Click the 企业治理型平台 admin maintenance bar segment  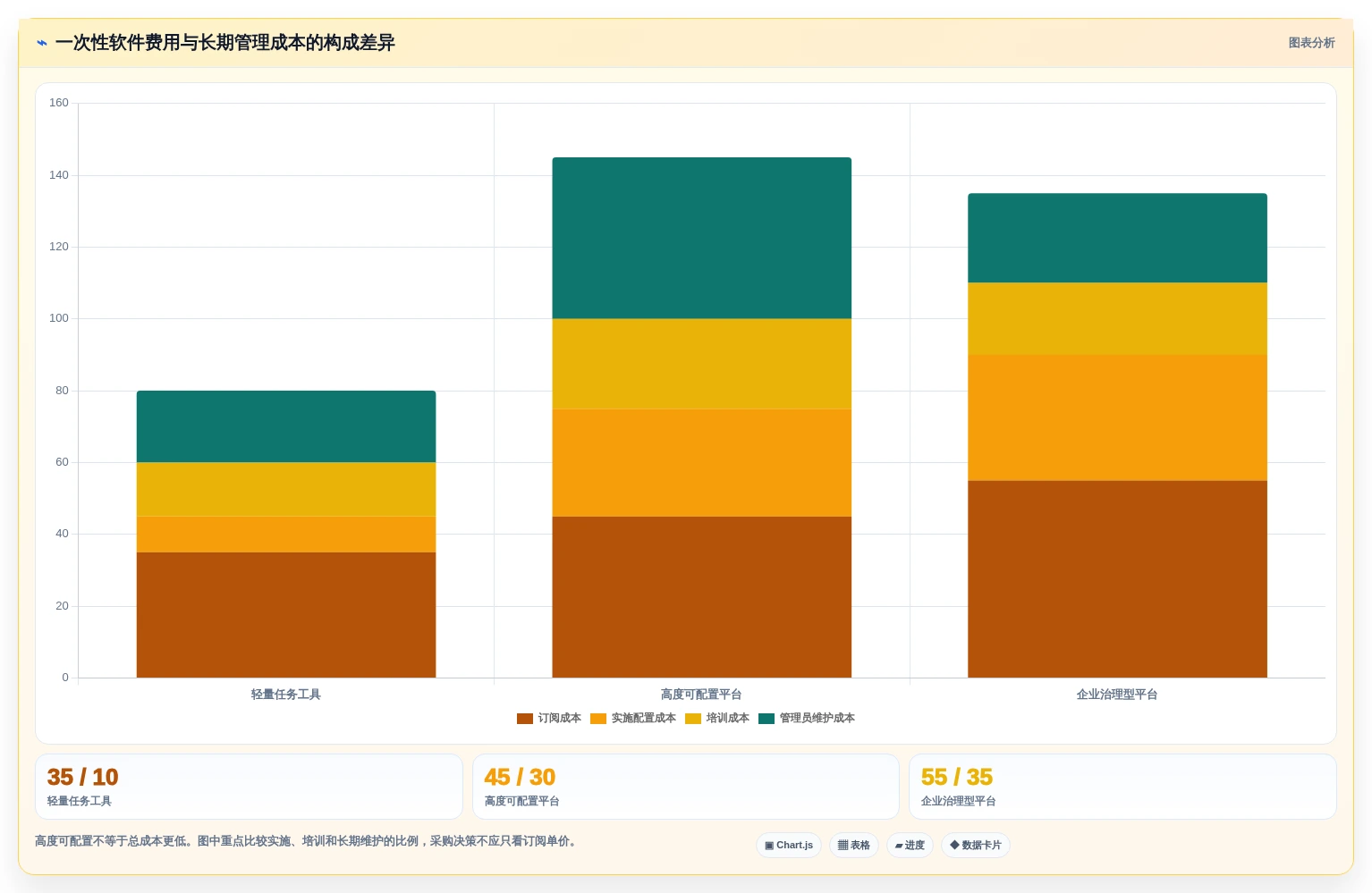1118,239
